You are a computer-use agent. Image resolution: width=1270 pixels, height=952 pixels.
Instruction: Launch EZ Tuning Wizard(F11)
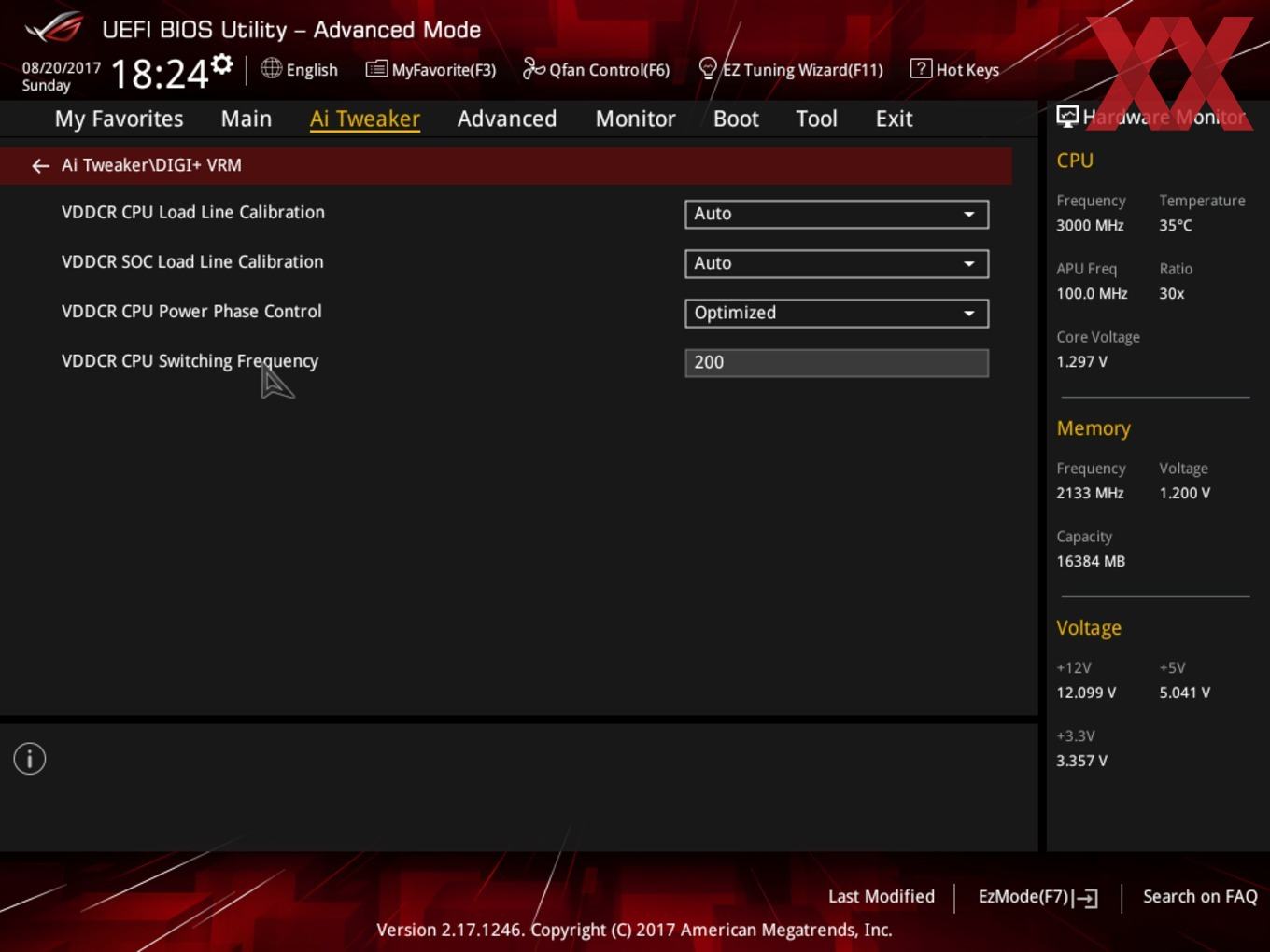791,69
